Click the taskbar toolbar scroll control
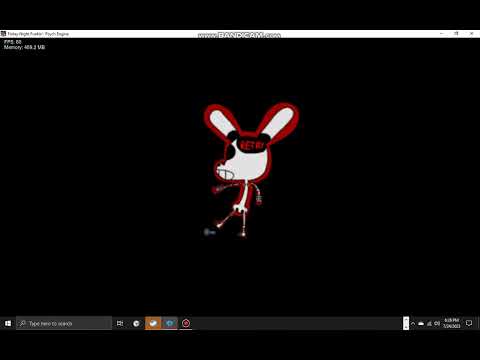 tap(406, 323)
